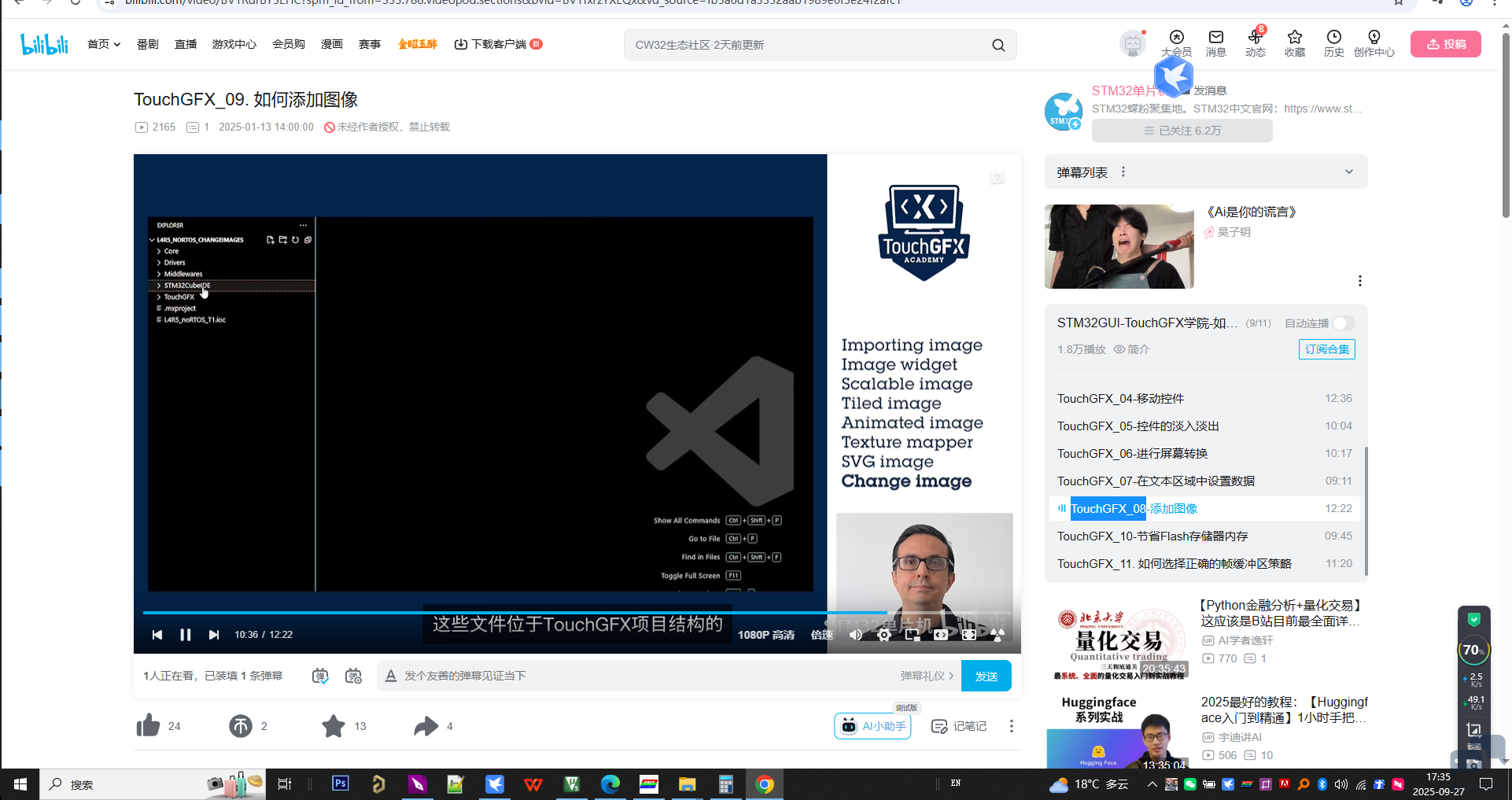Click the share arrow icon
Image resolution: width=1512 pixels, height=800 pixels.
(x=426, y=726)
